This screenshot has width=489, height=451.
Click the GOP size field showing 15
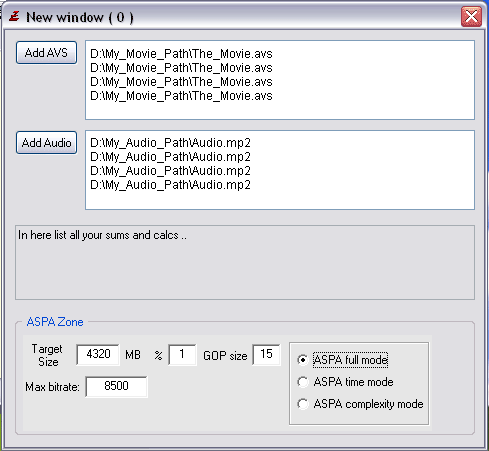coord(266,354)
